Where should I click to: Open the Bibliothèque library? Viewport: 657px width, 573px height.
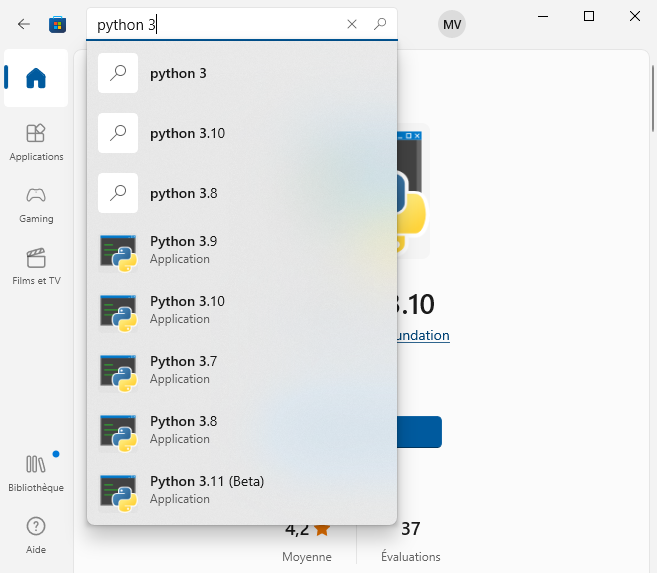coord(36,472)
